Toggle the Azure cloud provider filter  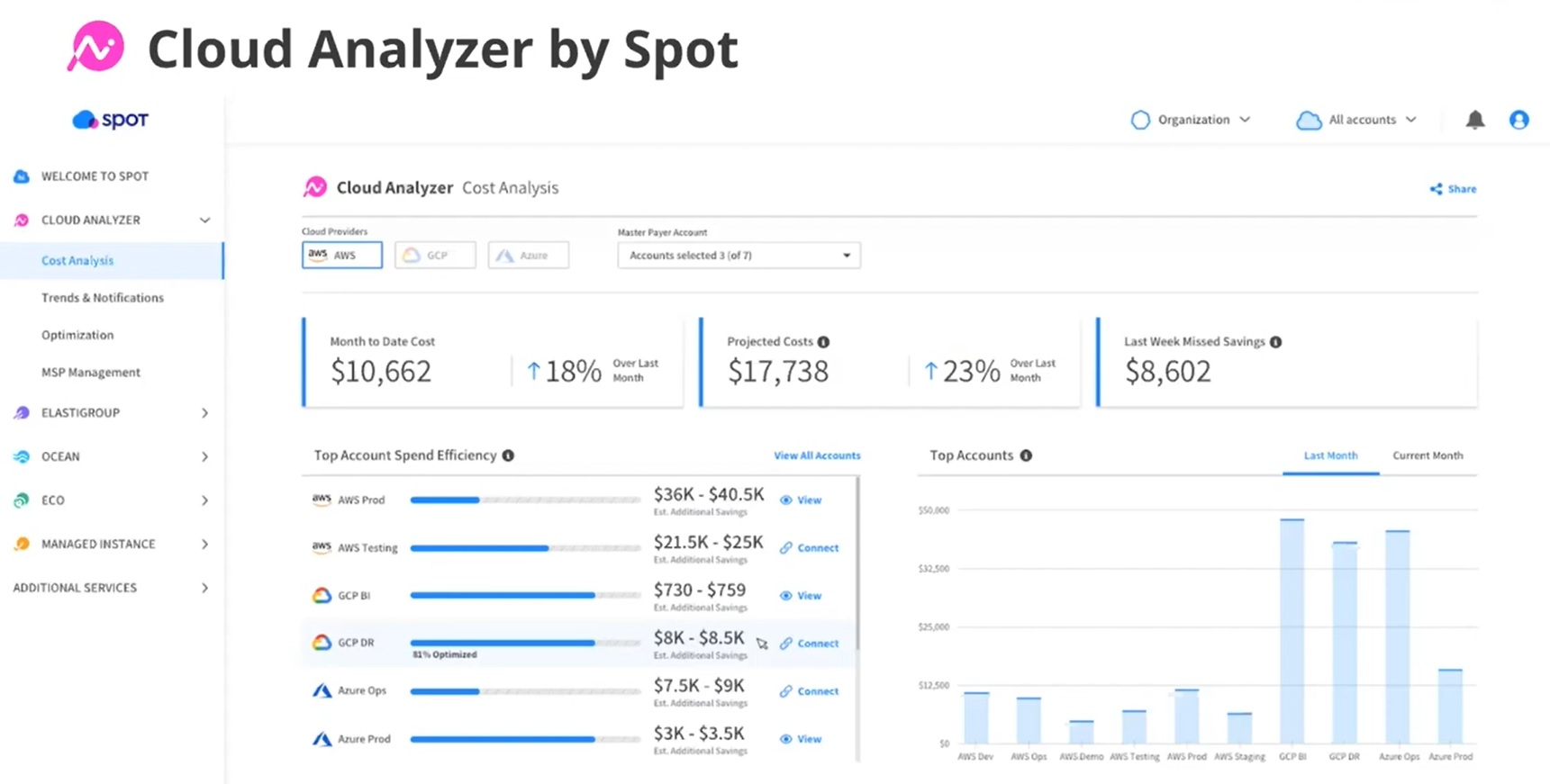529,256
